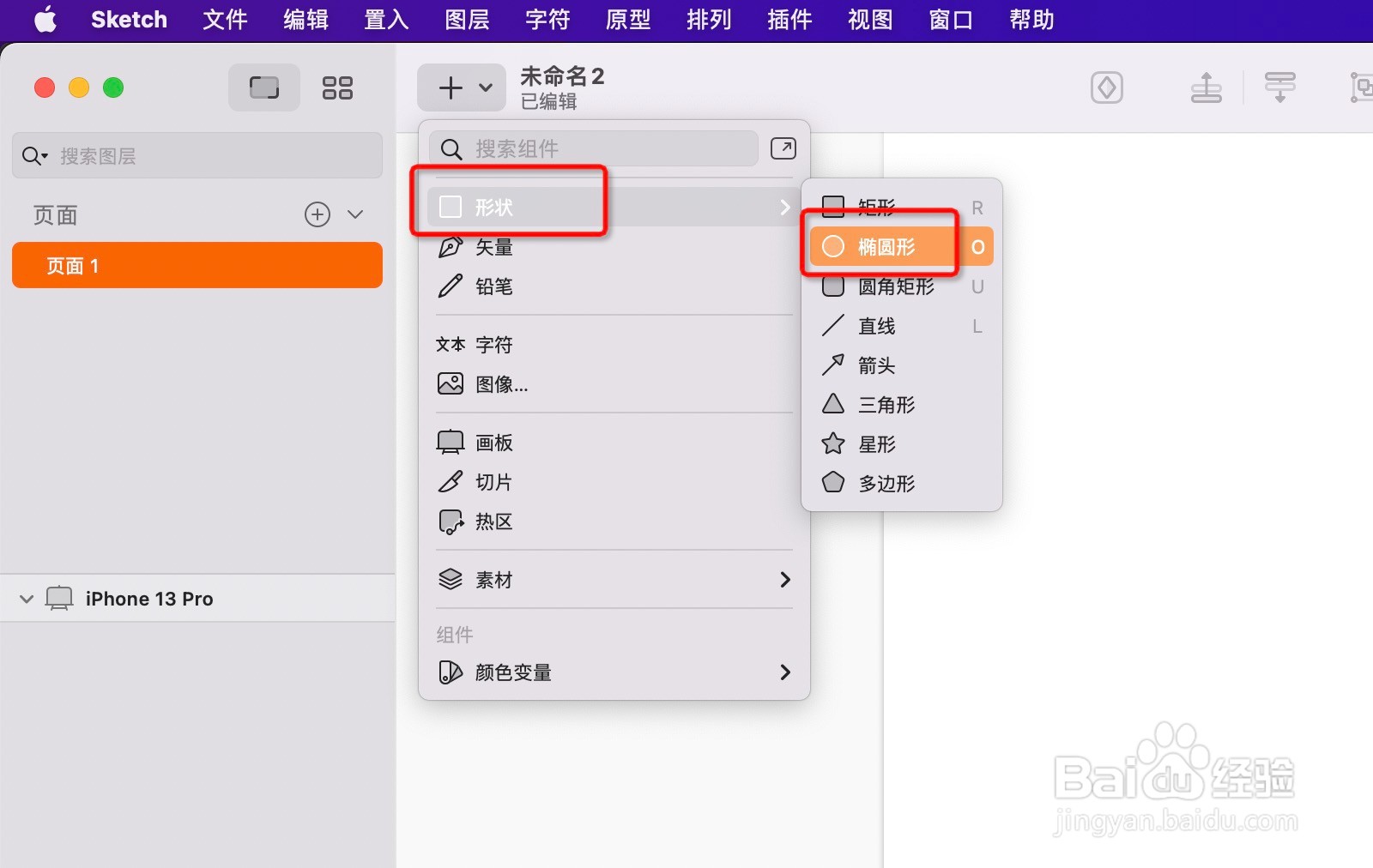
Task: Choose the 多边形 polygon shape
Action: pos(902,484)
